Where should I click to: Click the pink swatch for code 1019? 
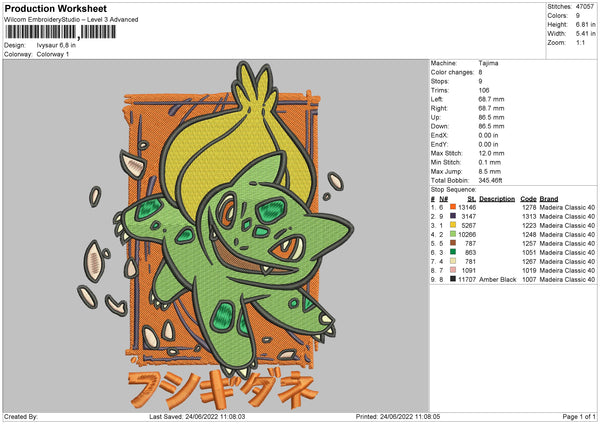click(453, 270)
